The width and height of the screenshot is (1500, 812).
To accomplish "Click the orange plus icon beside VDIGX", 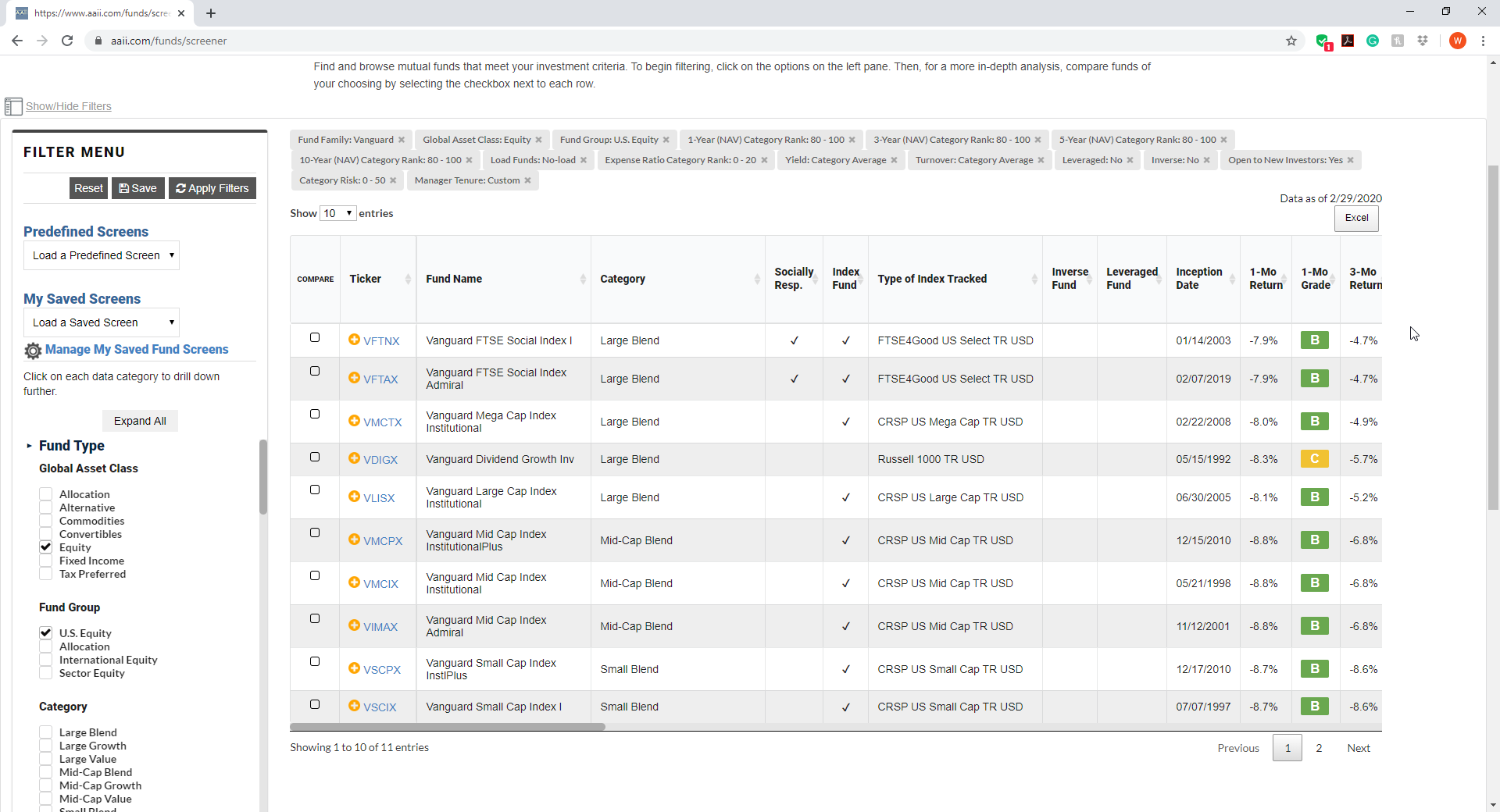I will tap(354, 458).
